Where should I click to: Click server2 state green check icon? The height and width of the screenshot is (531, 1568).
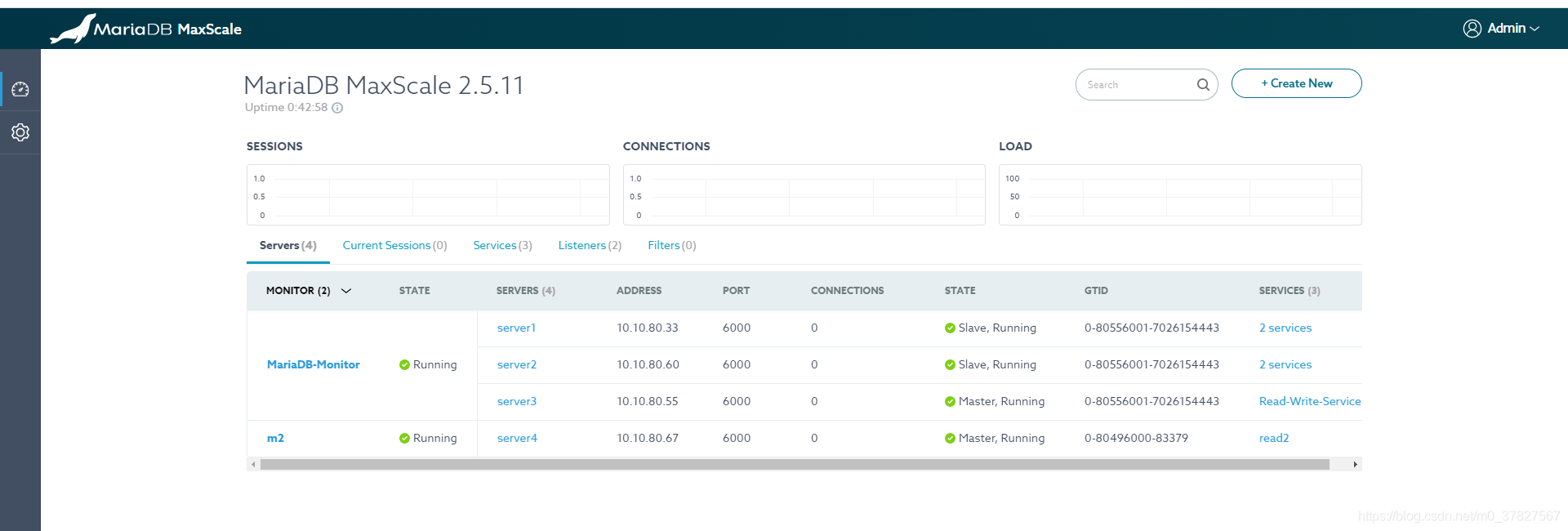(950, 365)
